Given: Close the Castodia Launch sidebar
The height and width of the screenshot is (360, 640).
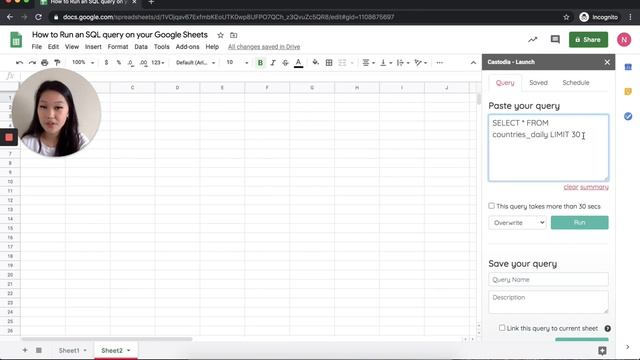Looking at the screenshot, I should (x=607, y=62).
